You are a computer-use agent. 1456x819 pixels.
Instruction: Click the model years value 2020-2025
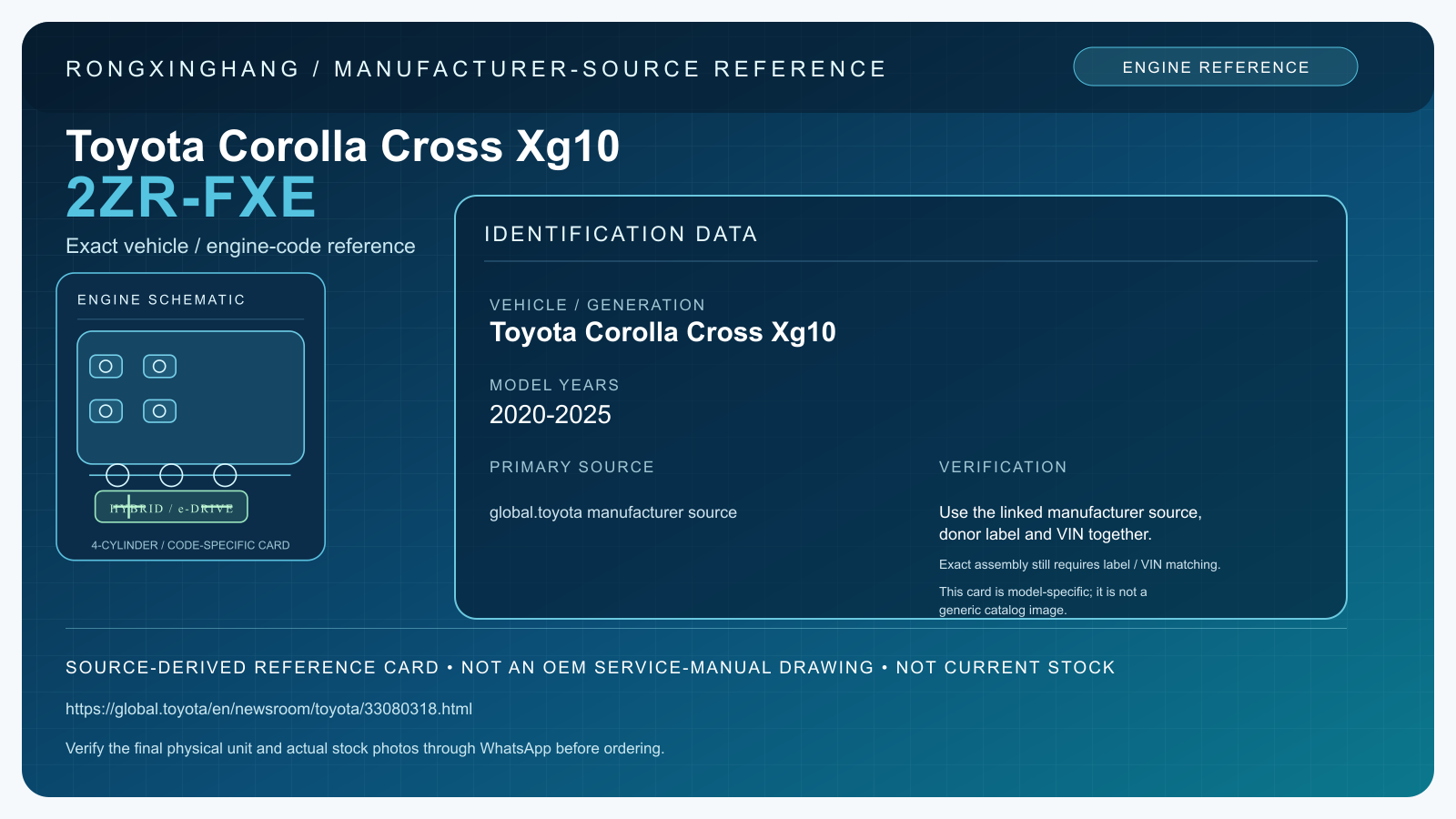pos(551,415)
